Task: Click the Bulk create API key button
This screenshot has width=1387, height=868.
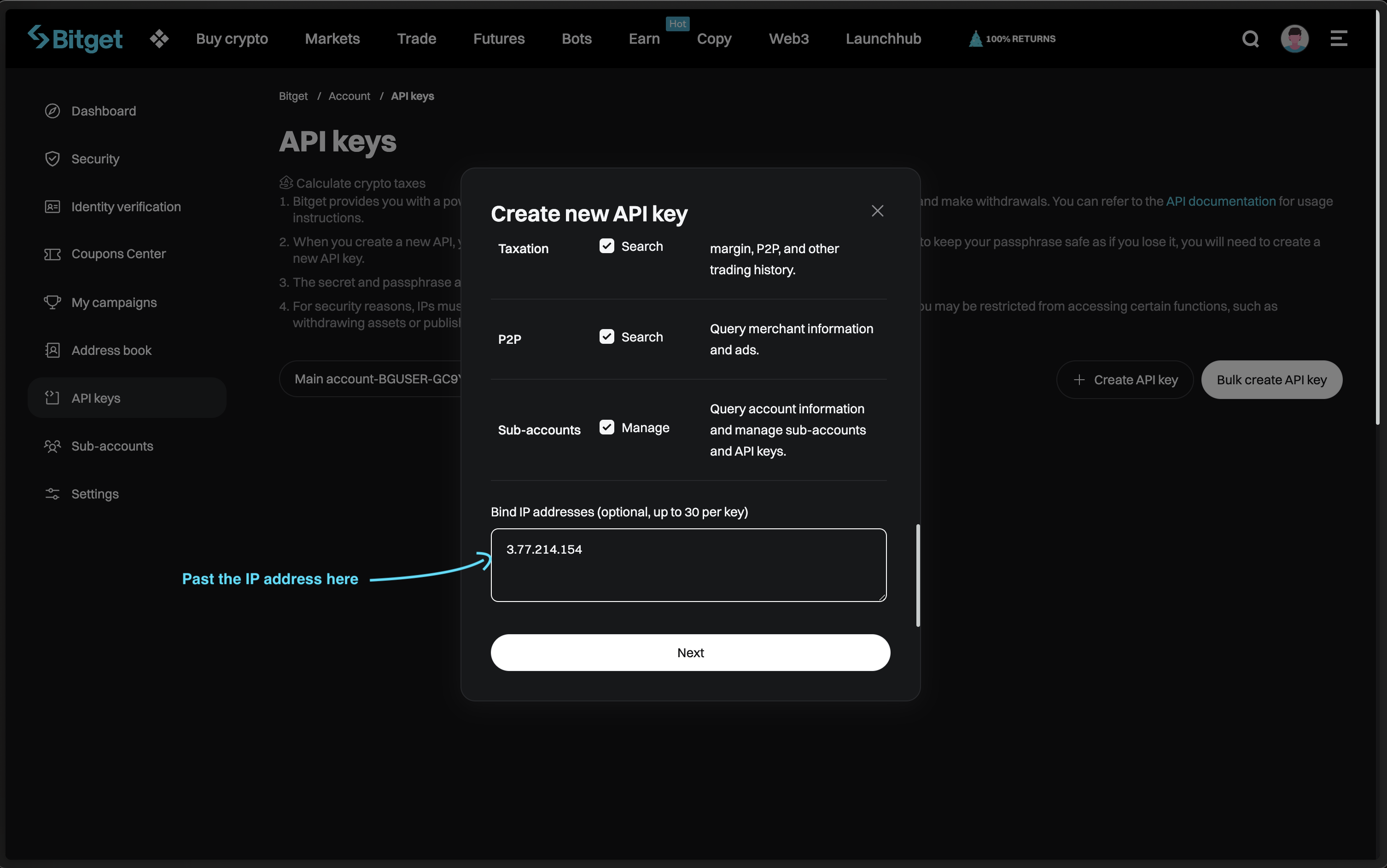Action: click(x=1271, y=380)
